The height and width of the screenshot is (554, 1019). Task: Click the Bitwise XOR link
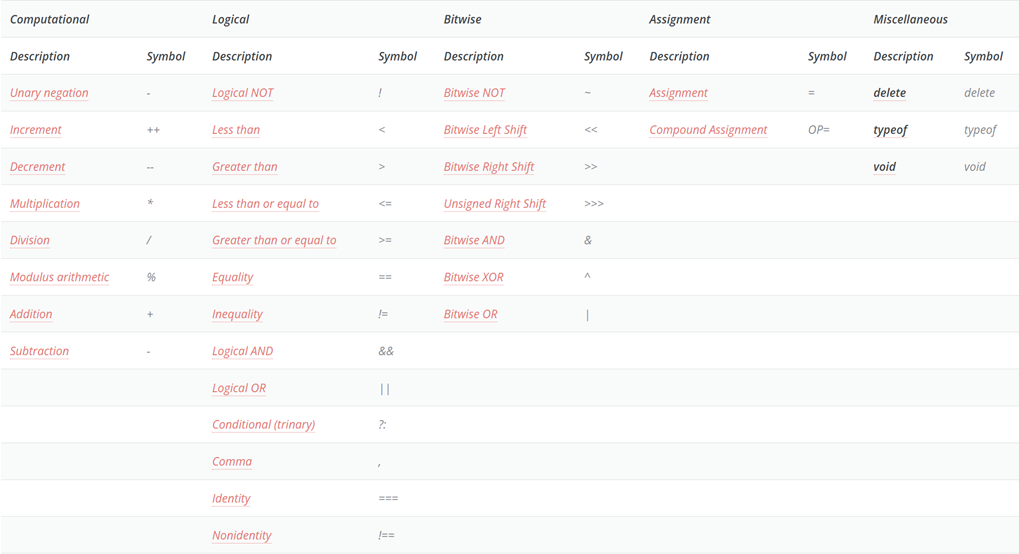(x=473, y=277)
